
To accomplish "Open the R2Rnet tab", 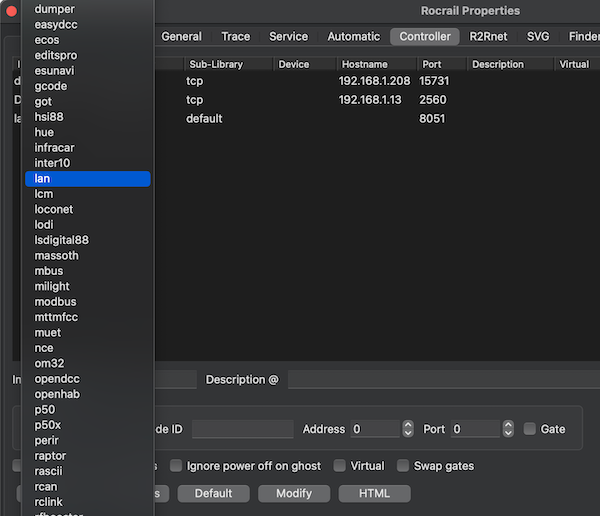I will pyautogui.click(x=488, y=36).
